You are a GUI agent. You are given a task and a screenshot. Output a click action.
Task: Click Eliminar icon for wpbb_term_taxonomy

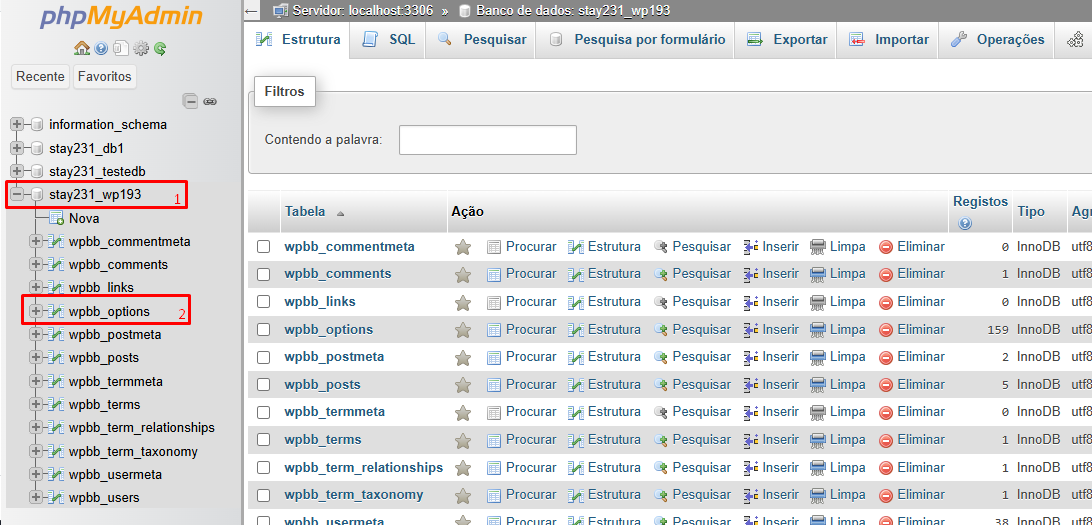(886, 495)
